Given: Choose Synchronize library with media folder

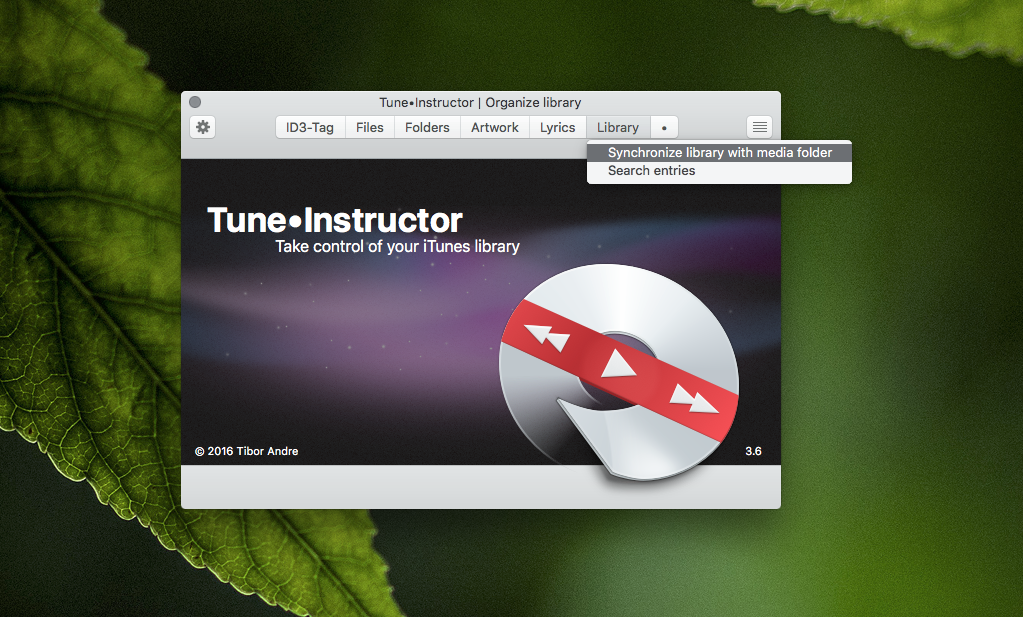Looking at the screenshot, I should click(719, 153).
